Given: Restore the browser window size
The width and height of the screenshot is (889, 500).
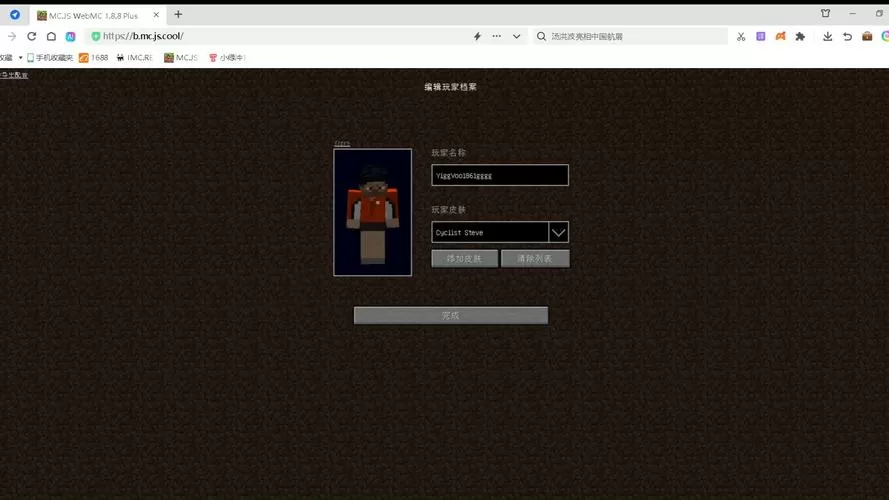Looking at the screenshot, I should tap(879, 13).
